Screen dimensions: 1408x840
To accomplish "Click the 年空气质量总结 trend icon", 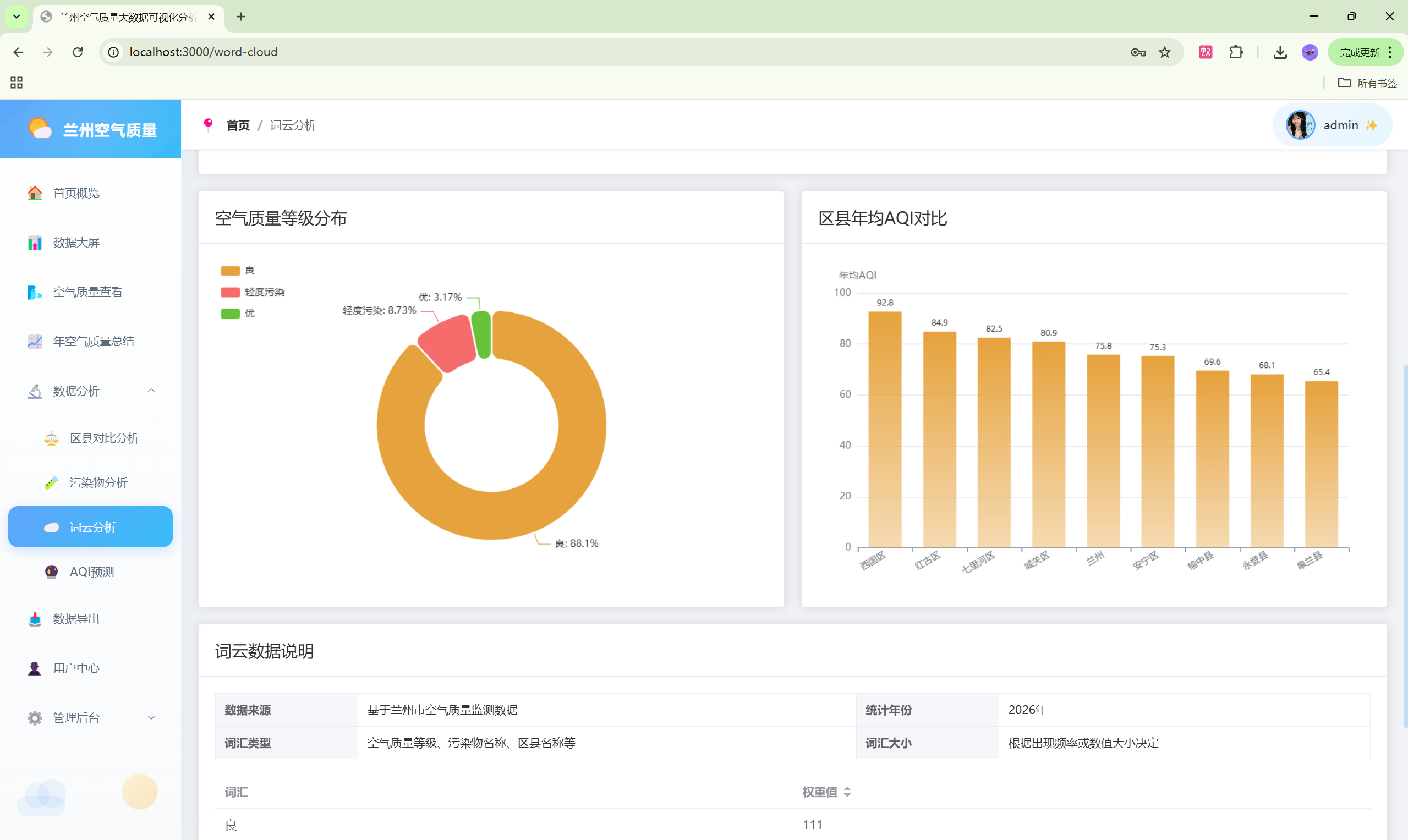I will pyautogui.click(x=35, y=341).
